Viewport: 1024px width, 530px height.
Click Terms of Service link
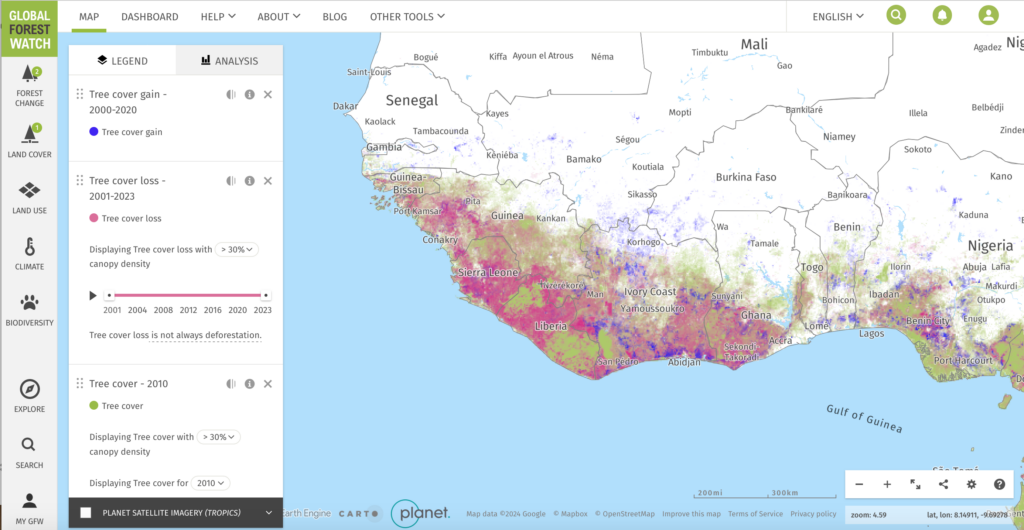tap(755, 514)
